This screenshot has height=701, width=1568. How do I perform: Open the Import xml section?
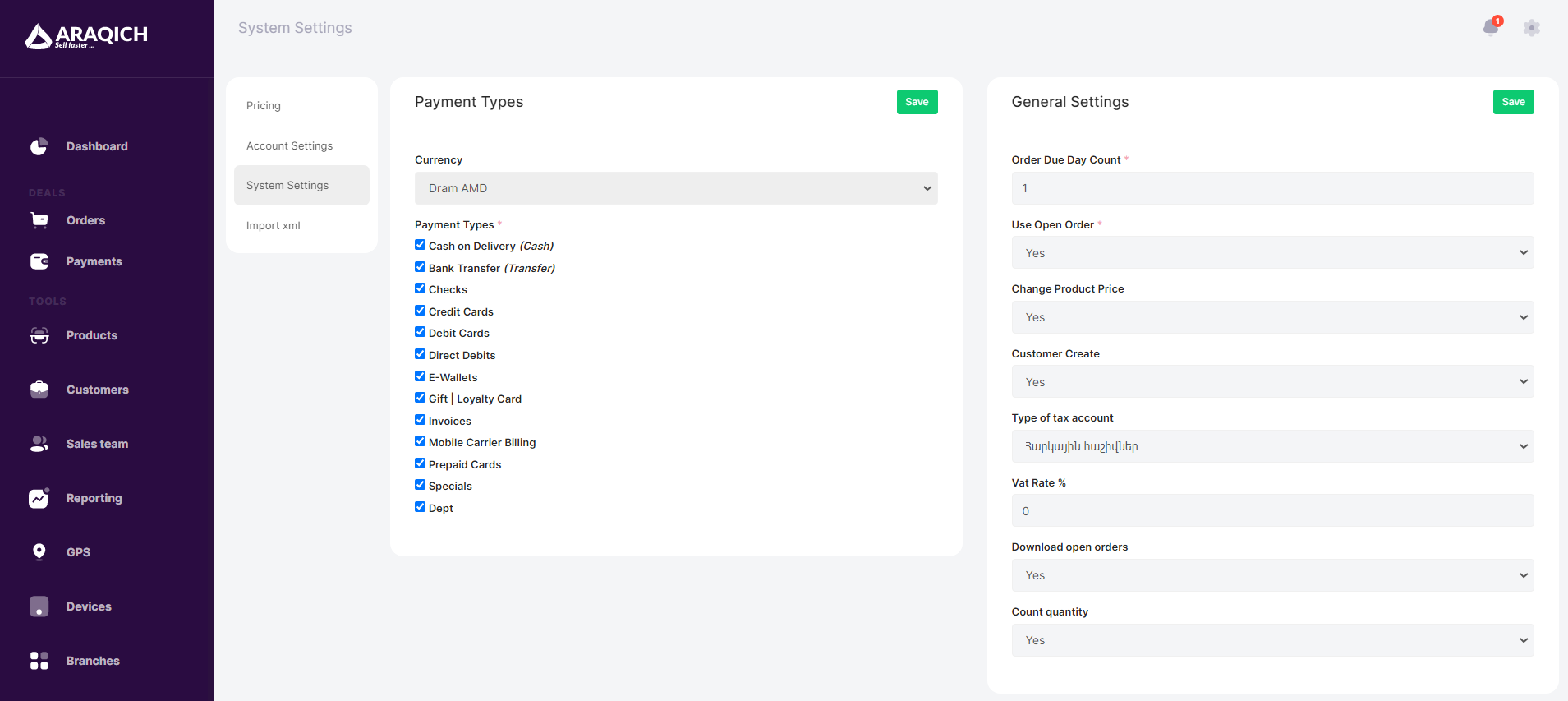pos(274,225)
